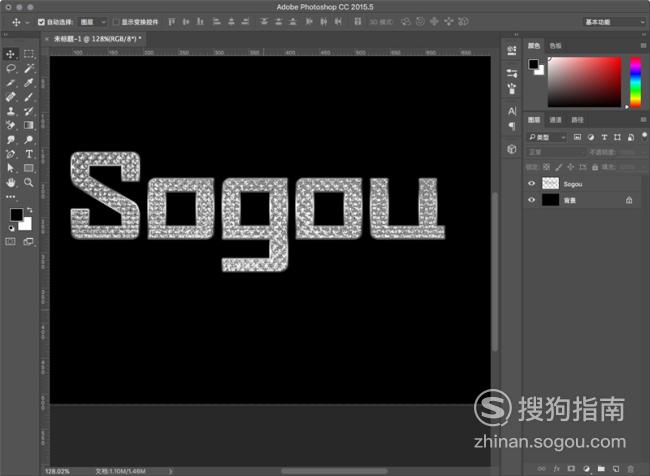Select the Eyedropper tool

(x=29, y=83)
